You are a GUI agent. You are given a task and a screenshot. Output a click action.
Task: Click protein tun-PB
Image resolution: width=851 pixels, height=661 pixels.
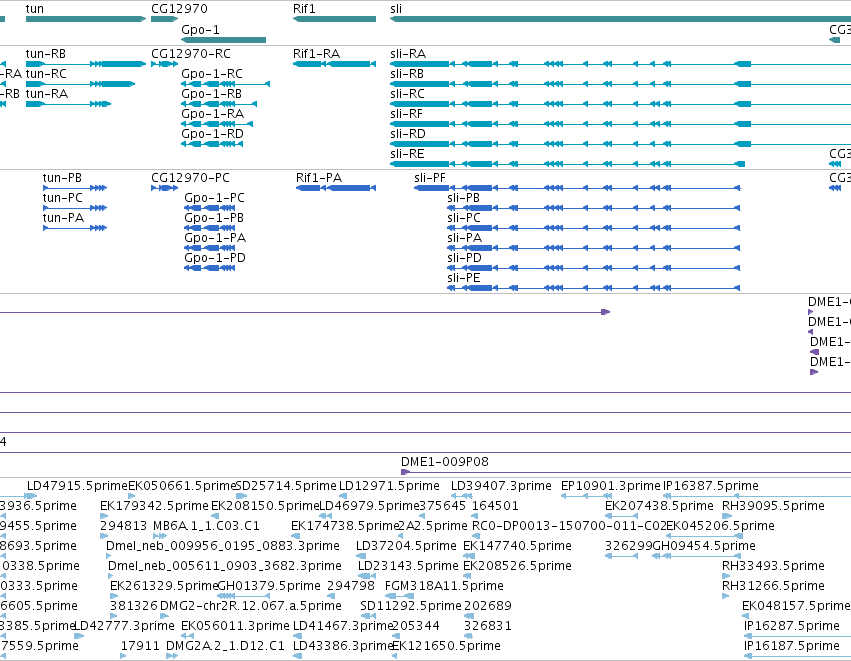coord(75,188)
